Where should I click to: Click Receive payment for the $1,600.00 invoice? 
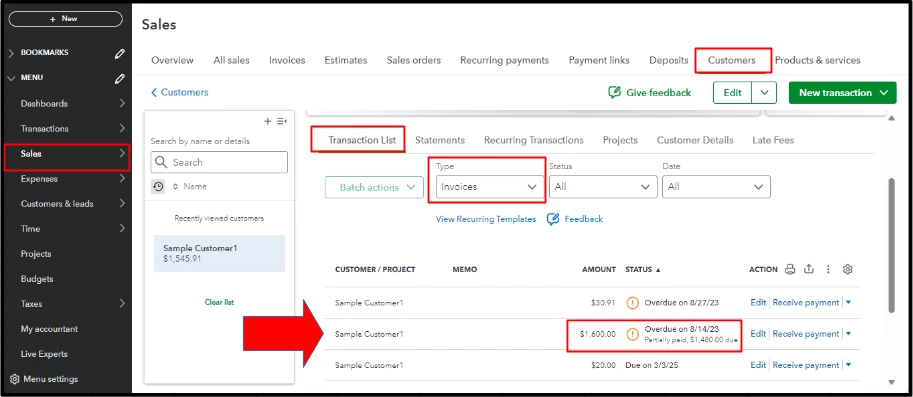coord(806,334)
